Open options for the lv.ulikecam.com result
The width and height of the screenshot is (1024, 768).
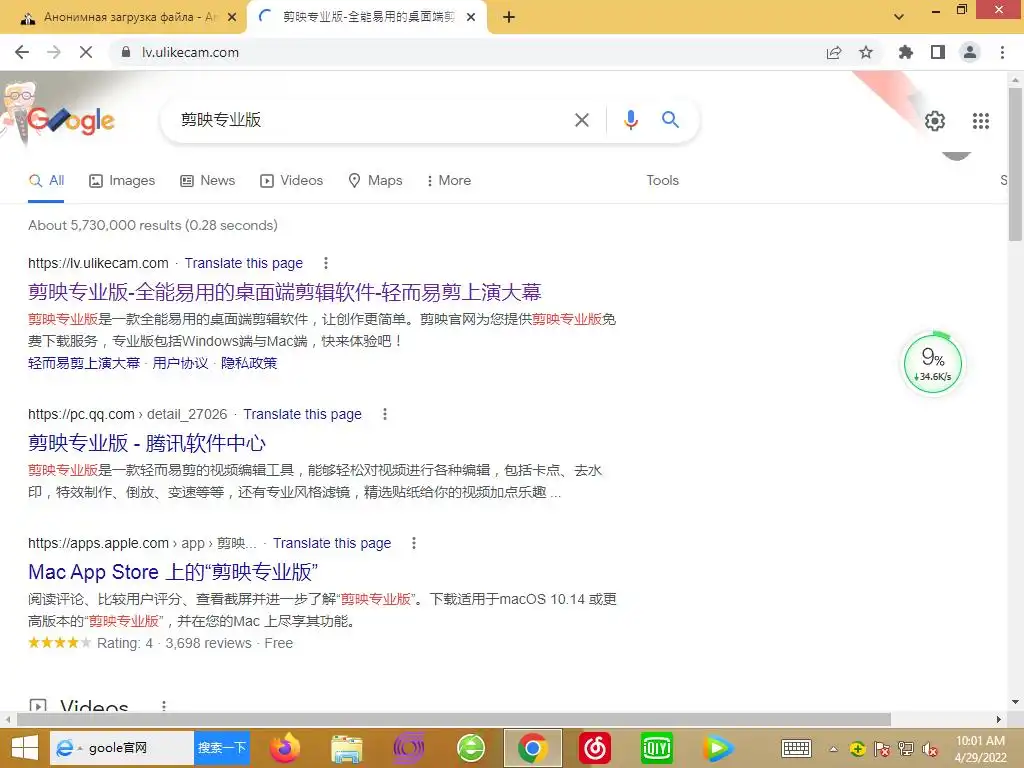[x=326, y=263]
